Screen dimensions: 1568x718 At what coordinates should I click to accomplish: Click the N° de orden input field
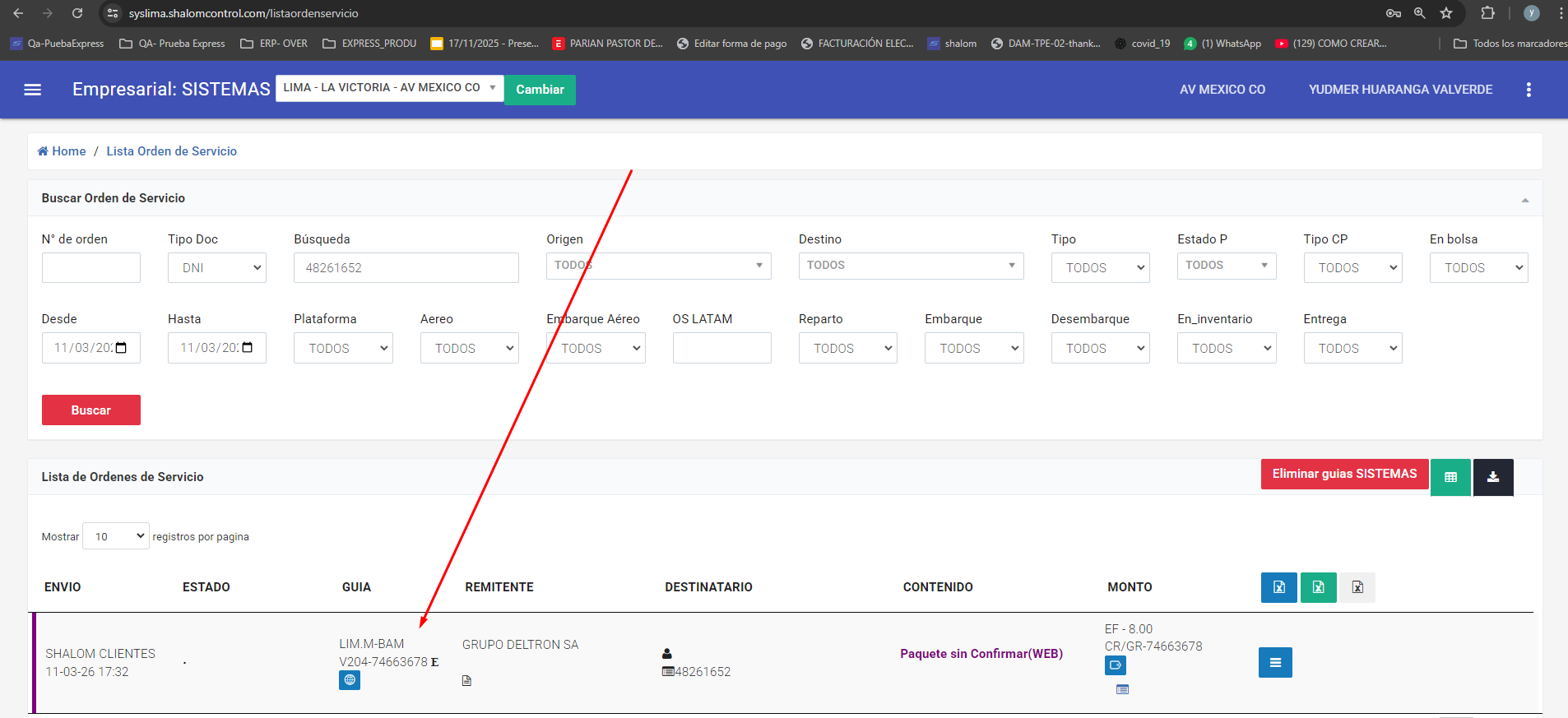coord(90,268)
